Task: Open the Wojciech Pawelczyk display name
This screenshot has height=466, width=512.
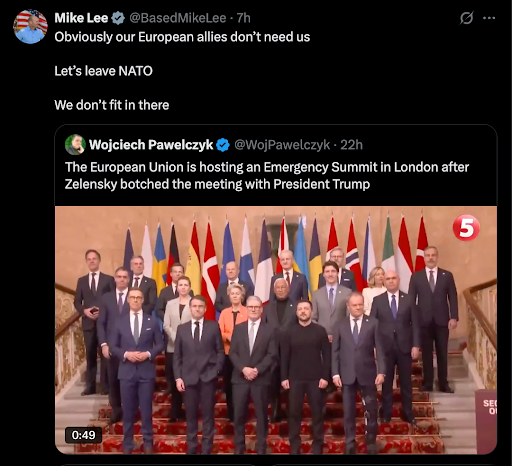Action: [x=151, y=145]
